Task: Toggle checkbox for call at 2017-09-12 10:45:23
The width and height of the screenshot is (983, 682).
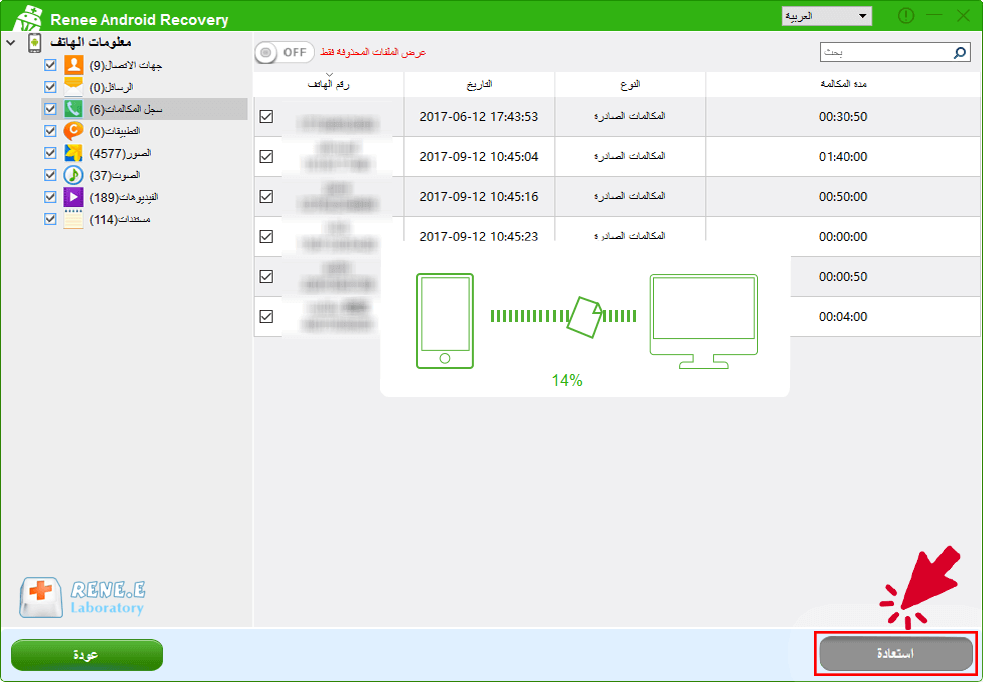Action: tap(266, 236)
